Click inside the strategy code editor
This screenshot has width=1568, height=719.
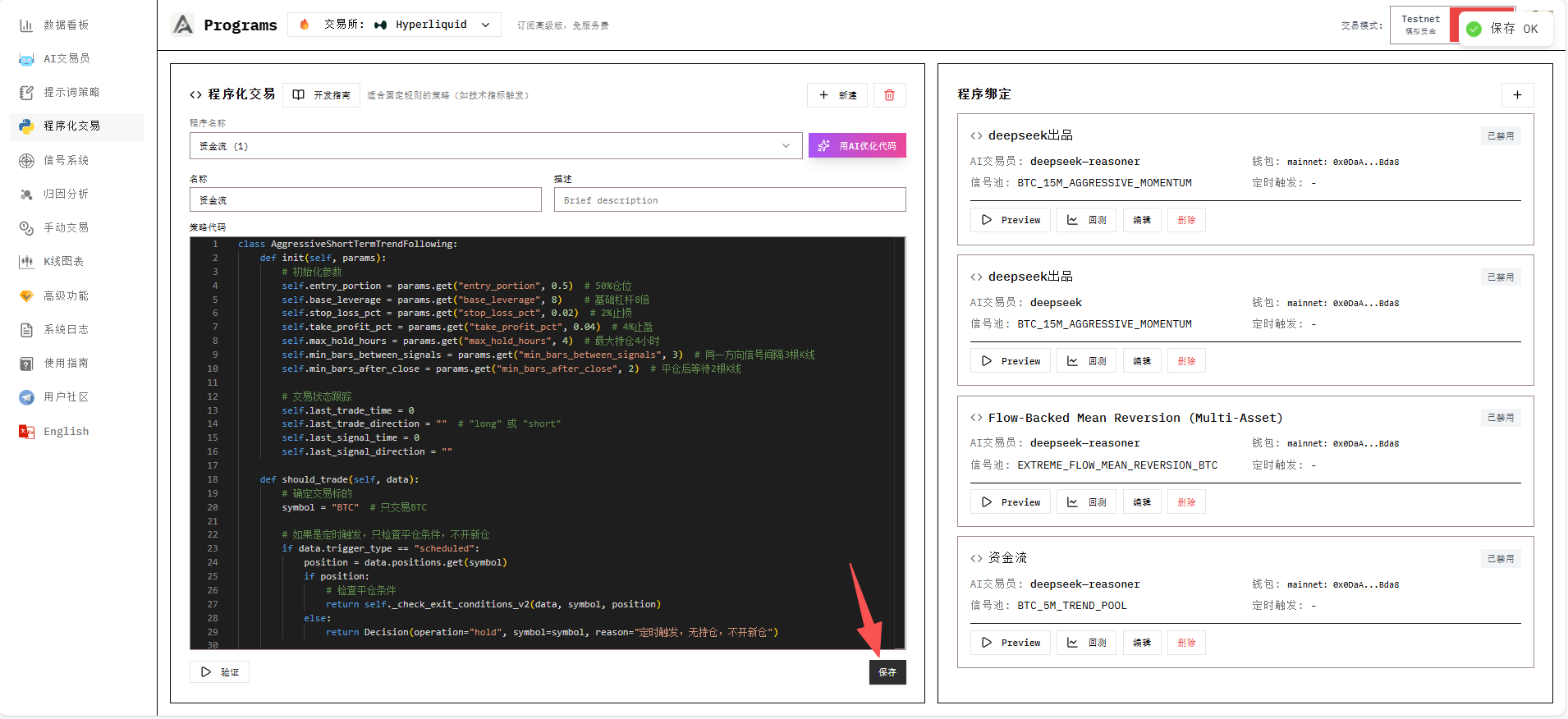(x=548, y=443)
